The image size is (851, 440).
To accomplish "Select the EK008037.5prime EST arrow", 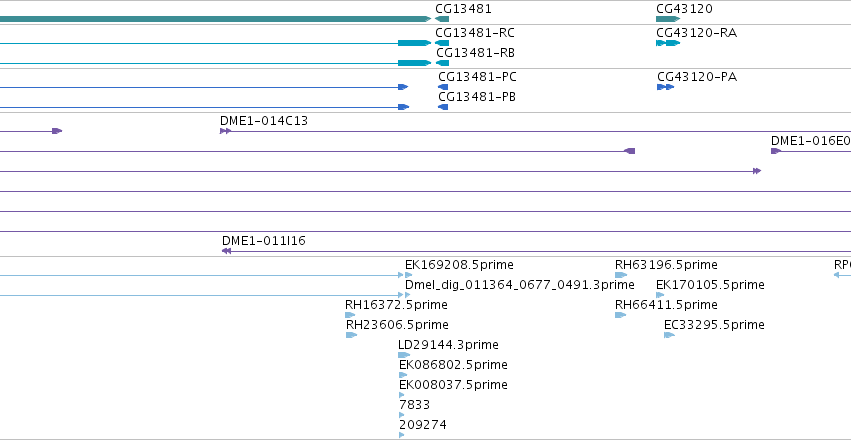I will 402,395.
